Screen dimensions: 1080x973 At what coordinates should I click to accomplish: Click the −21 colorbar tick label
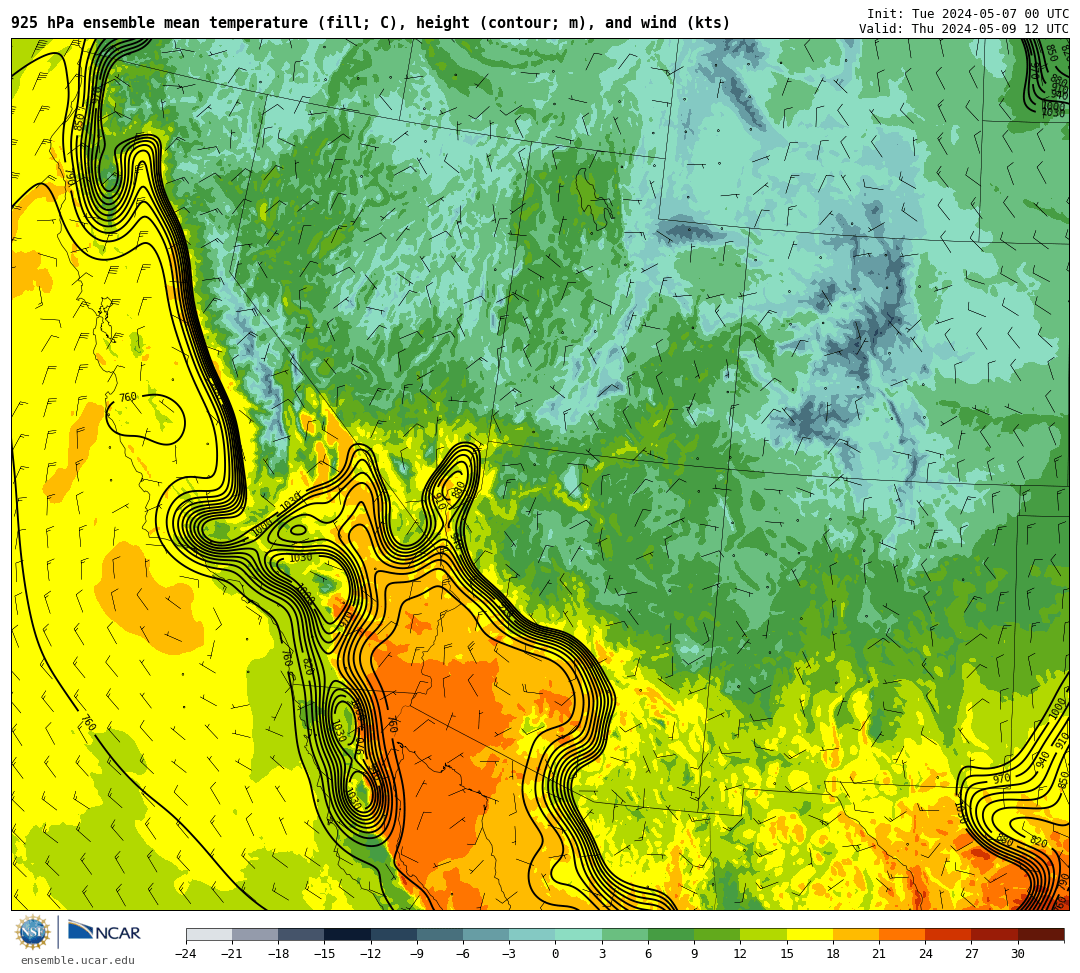pos(232,954)
